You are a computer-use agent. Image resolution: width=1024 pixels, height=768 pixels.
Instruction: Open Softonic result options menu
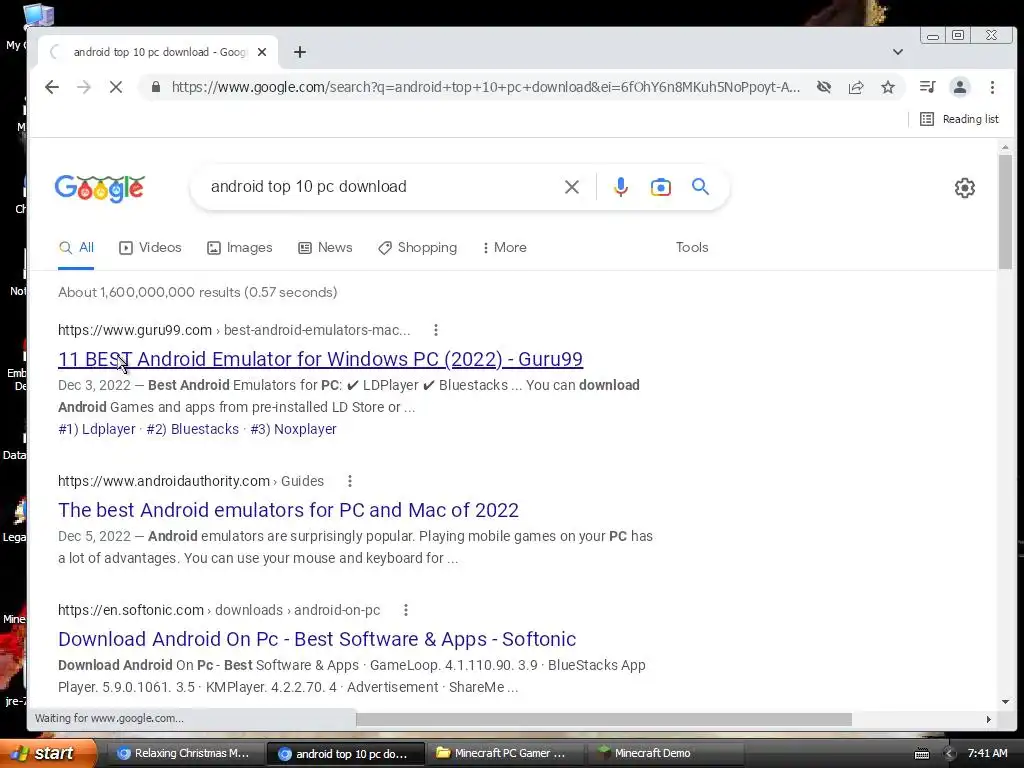[406, 611]
